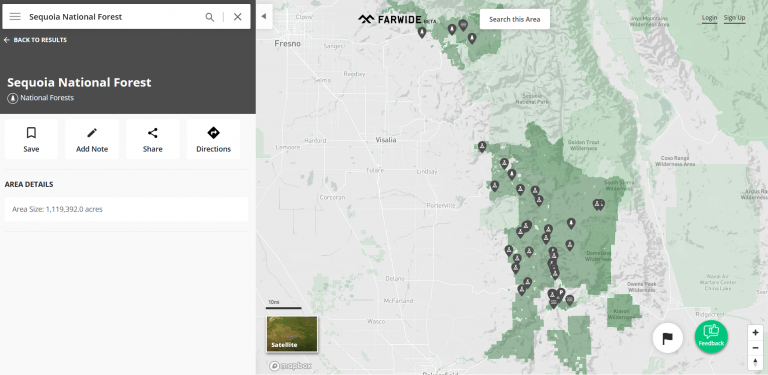Open the green Feedback button
The width and height of the screenshot is (768, 375).
coord(711,336)
